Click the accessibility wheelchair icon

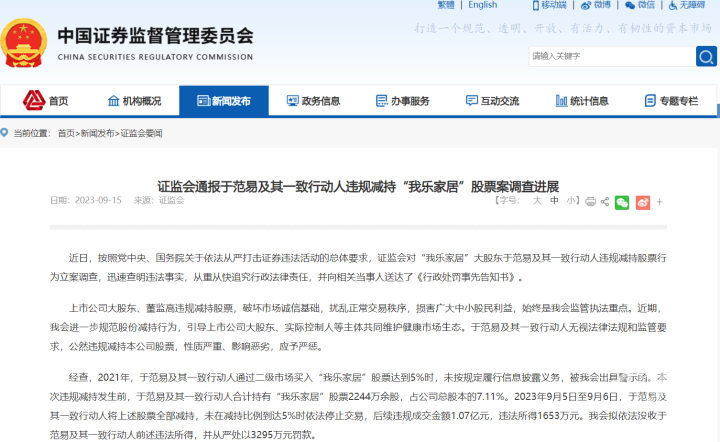pos(673,6)
